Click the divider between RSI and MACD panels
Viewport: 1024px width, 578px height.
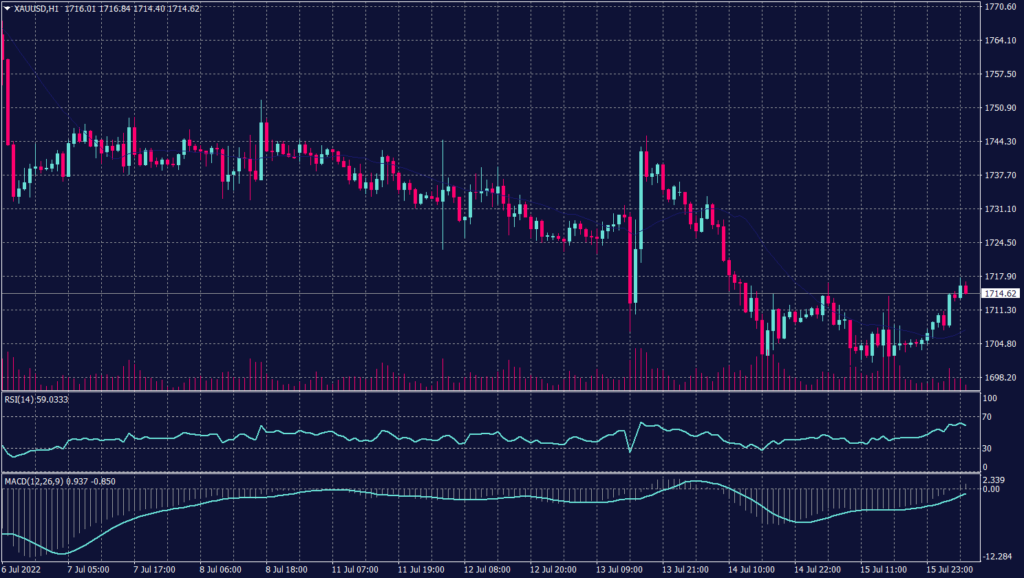(x=490, y=473)
